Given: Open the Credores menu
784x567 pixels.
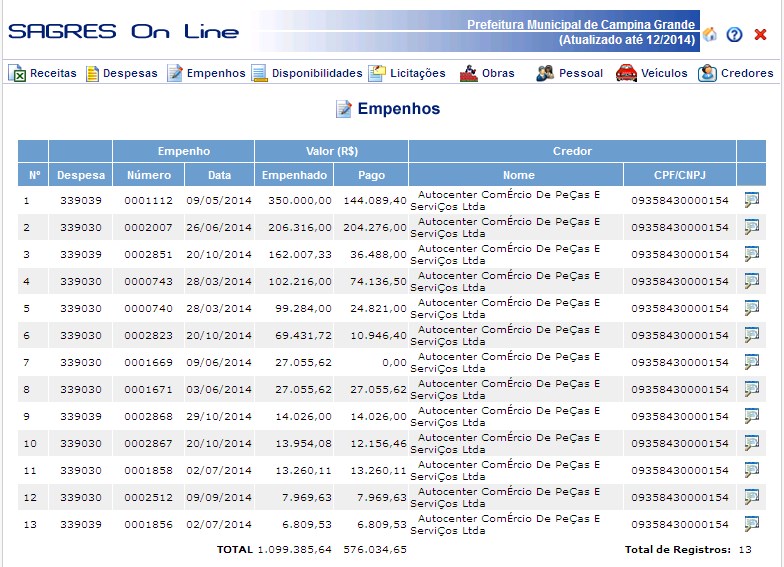Looking at the screenshot, I should pos(747,74).
